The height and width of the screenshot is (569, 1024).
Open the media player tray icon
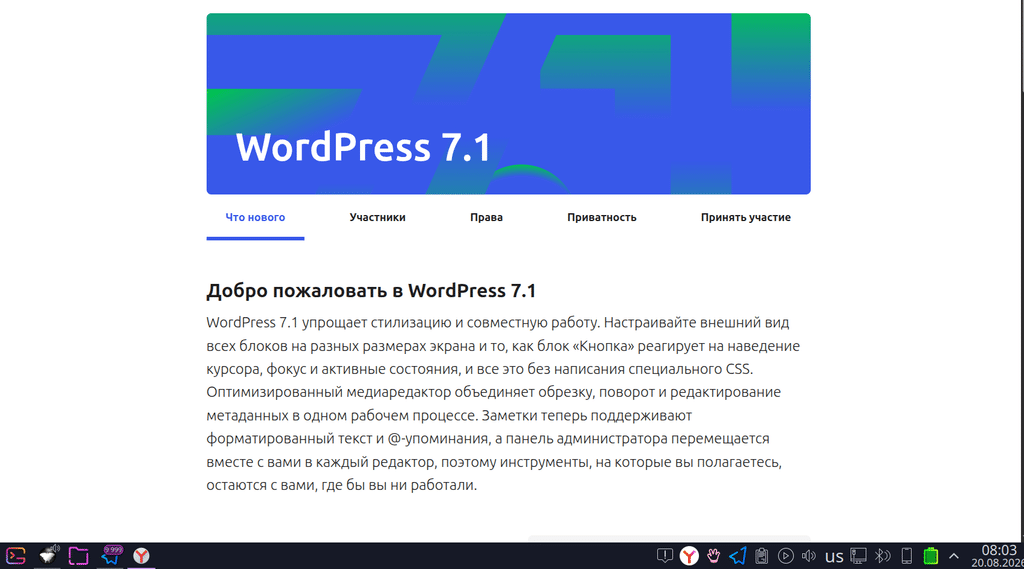click(786, 556)
